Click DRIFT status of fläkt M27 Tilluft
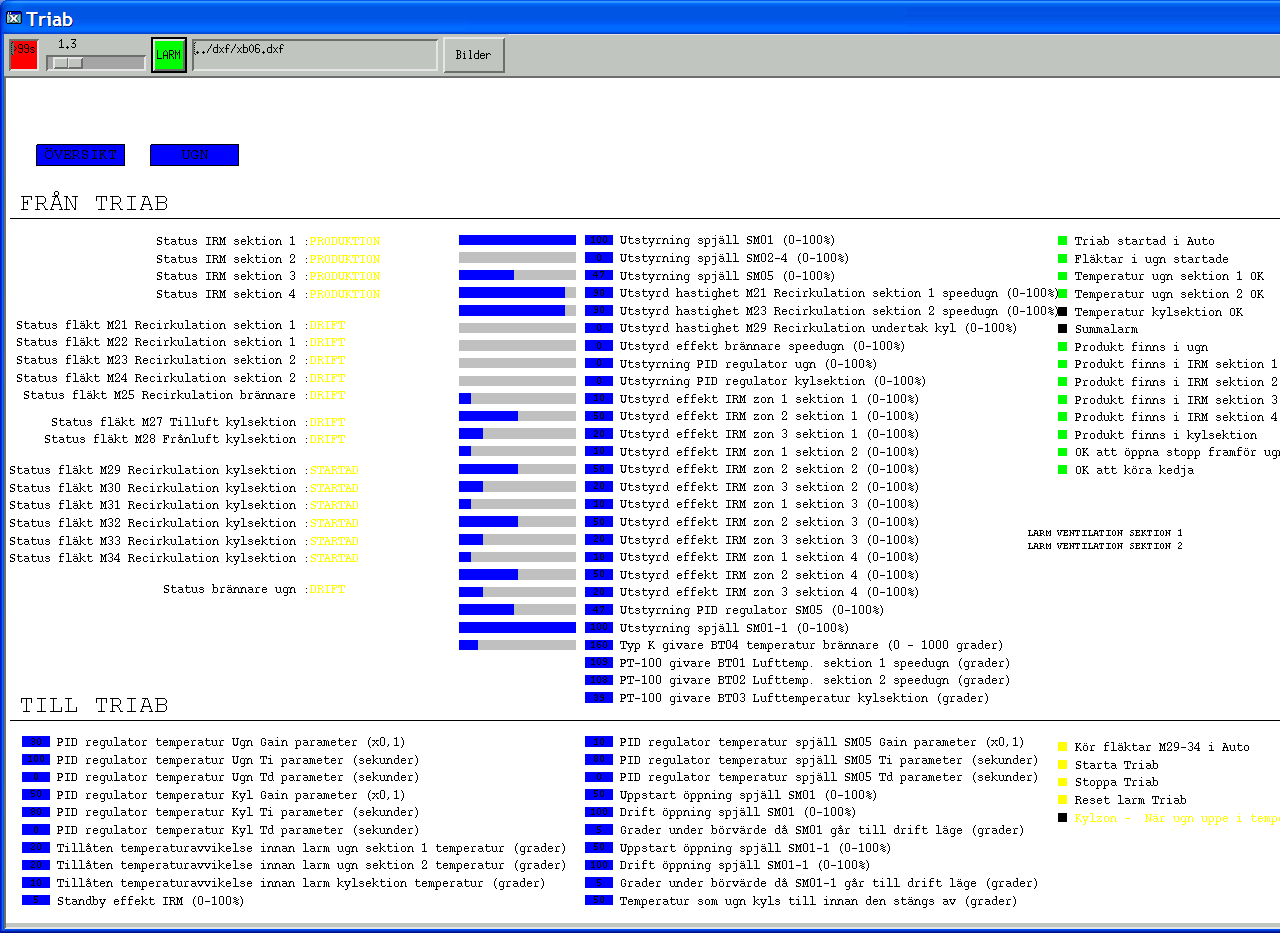1280x933 pixels. [x=327, y=423]
